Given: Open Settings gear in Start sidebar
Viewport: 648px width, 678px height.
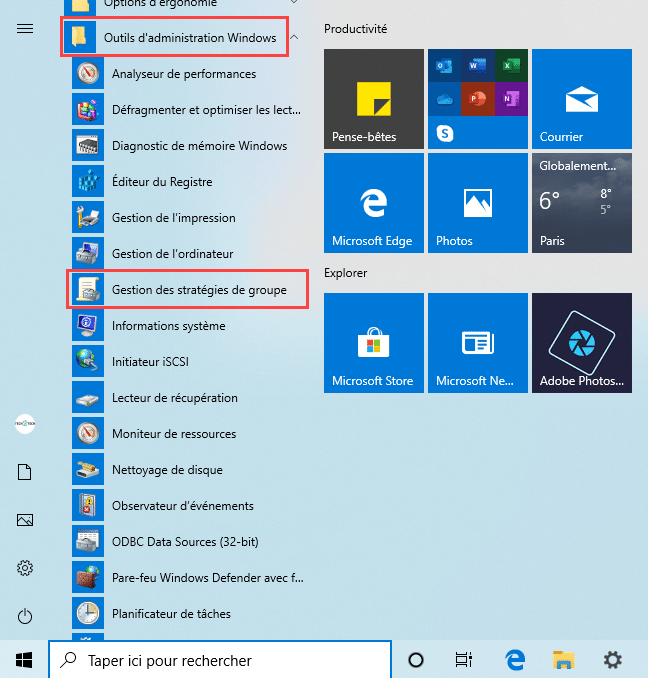Looking at the screenshot, I should (x=25, y=568).
